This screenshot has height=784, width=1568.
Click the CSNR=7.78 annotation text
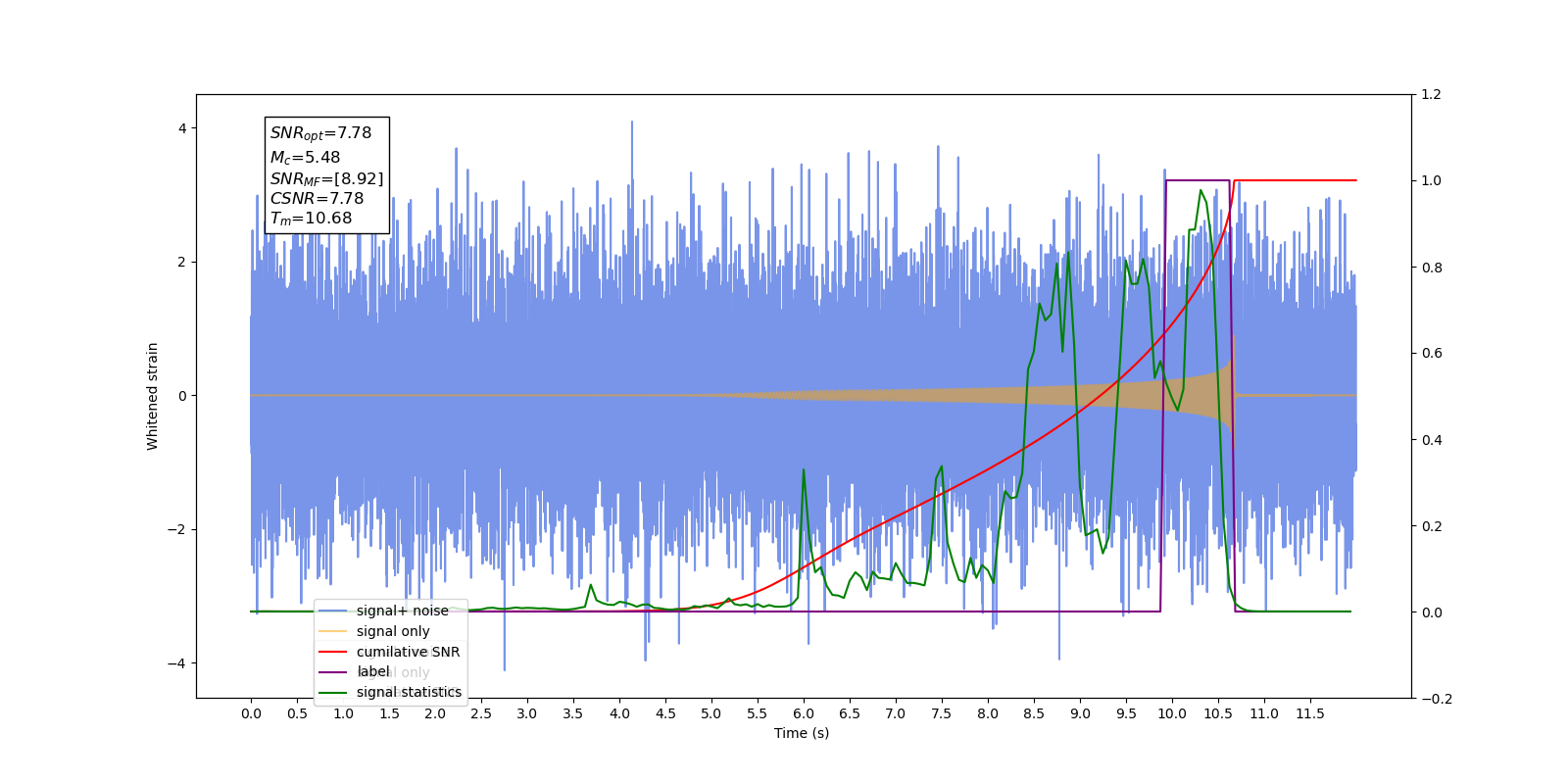pyautogui.click(x=317, y=198)
